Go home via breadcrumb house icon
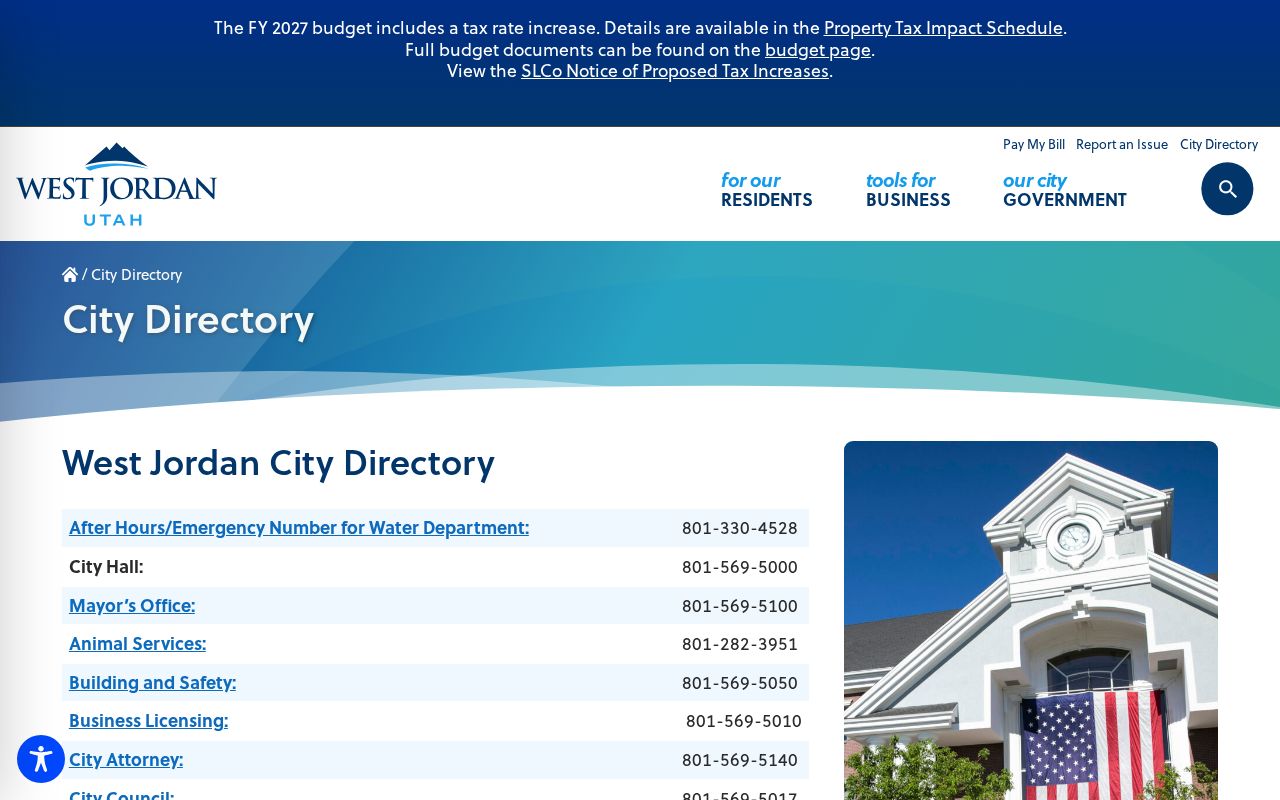The image size is (1280, 800). click(70, 274)
